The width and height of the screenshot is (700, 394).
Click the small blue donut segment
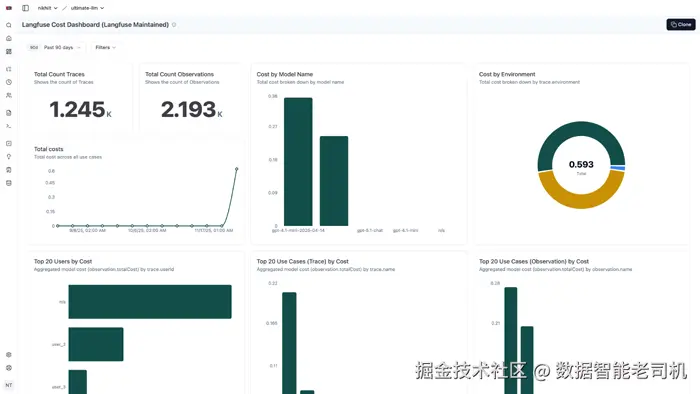tap(618, 168)
